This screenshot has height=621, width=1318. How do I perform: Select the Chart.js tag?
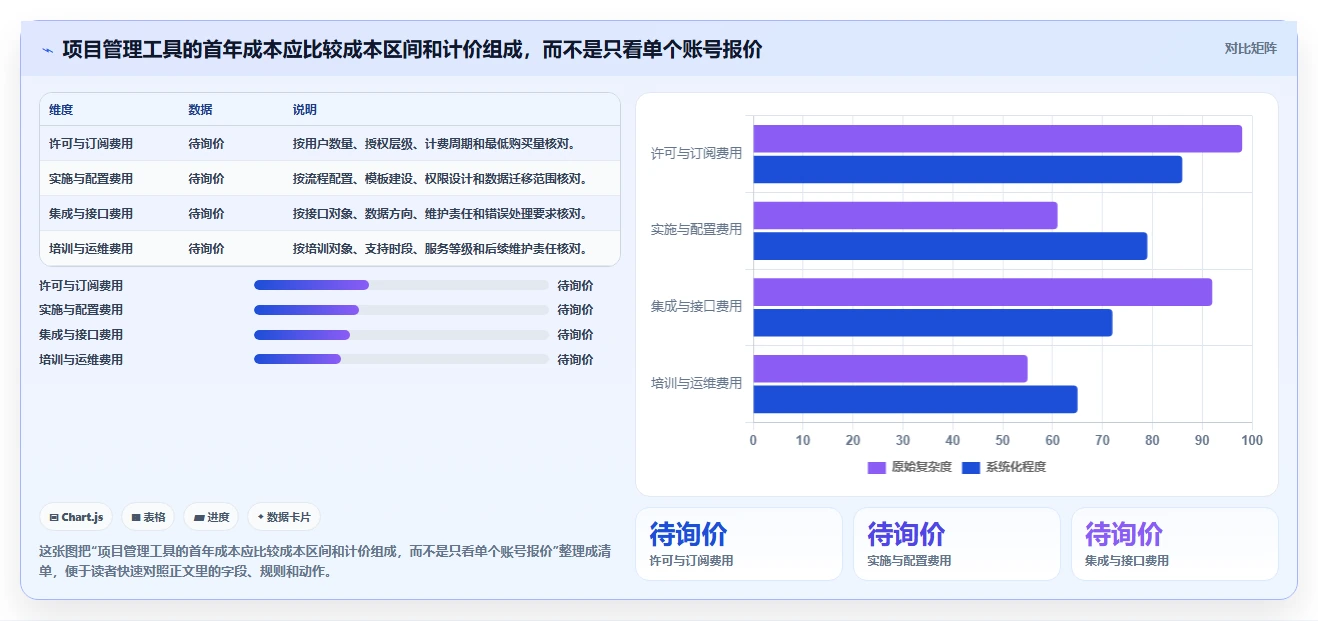77,517
